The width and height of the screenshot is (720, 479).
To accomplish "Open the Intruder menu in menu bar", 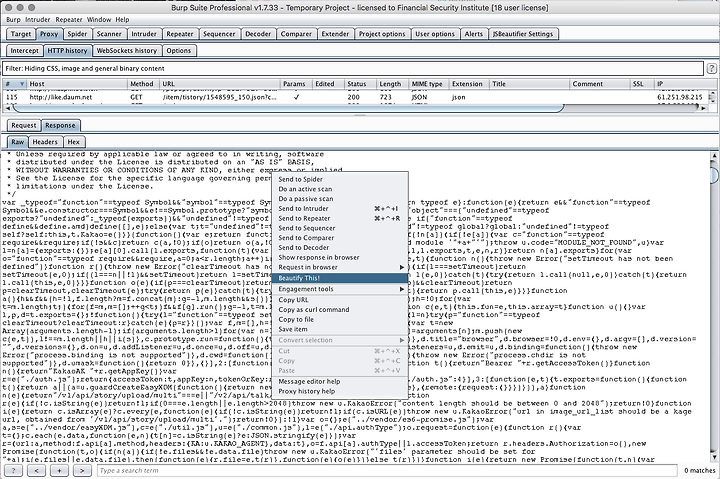I will tap(38, 20).
